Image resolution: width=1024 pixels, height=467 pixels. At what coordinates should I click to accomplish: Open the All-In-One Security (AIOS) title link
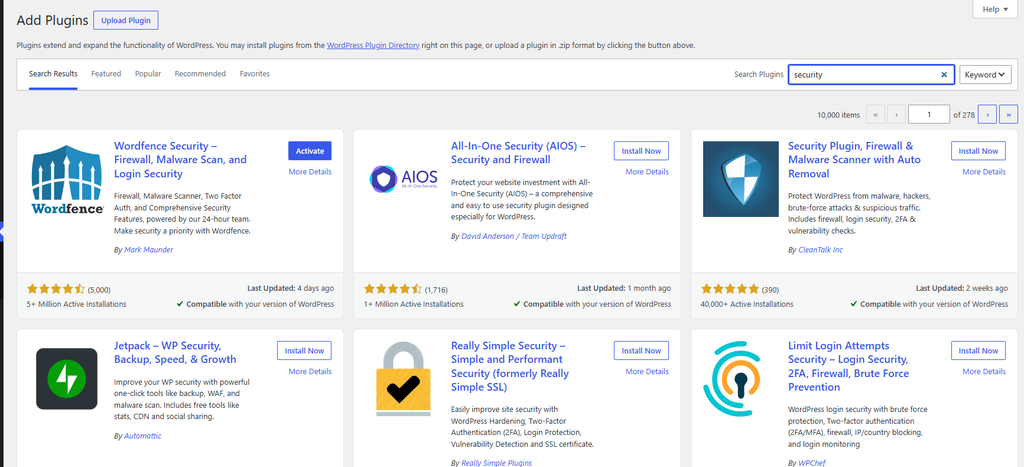518,153
